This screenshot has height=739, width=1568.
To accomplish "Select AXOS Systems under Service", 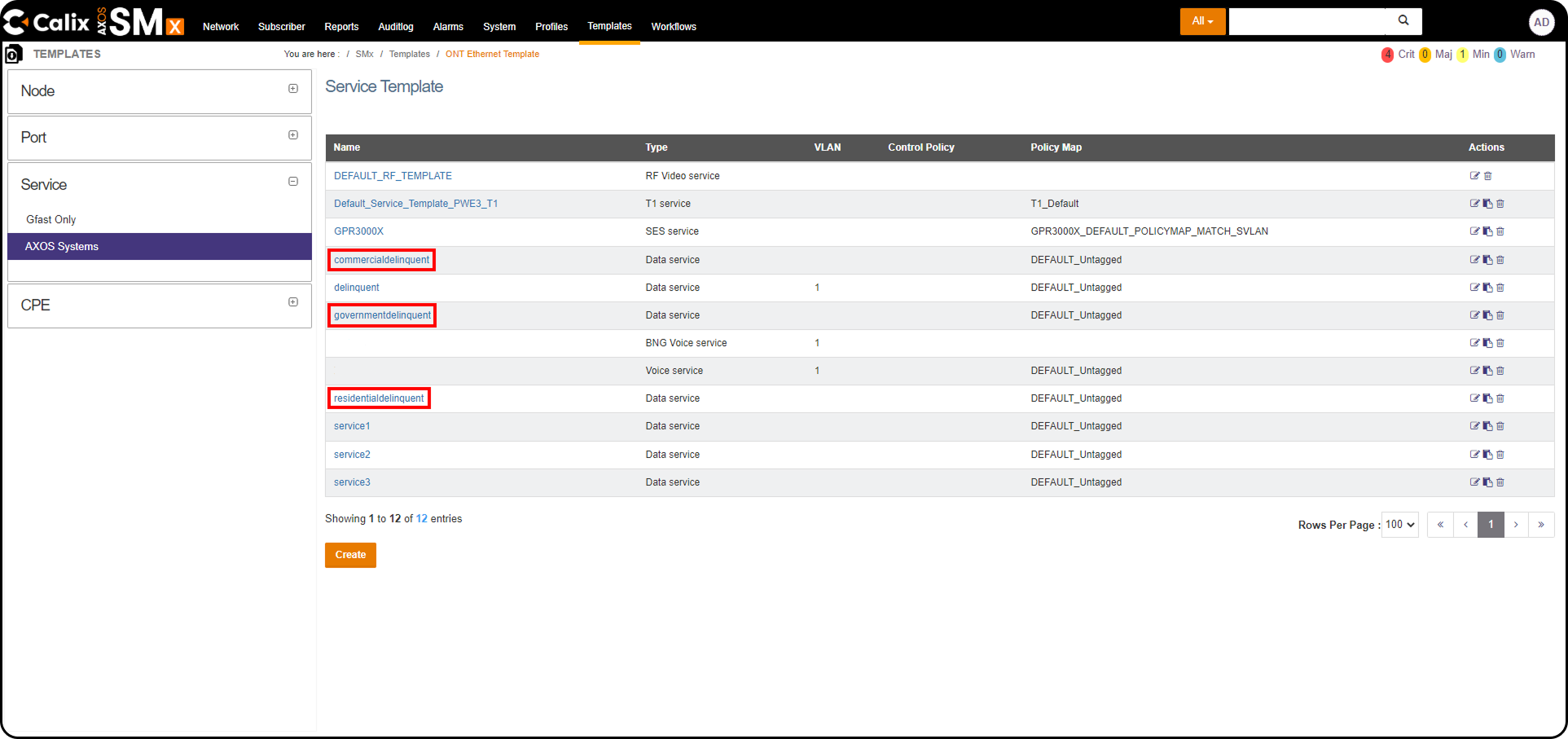I will 160,246.
